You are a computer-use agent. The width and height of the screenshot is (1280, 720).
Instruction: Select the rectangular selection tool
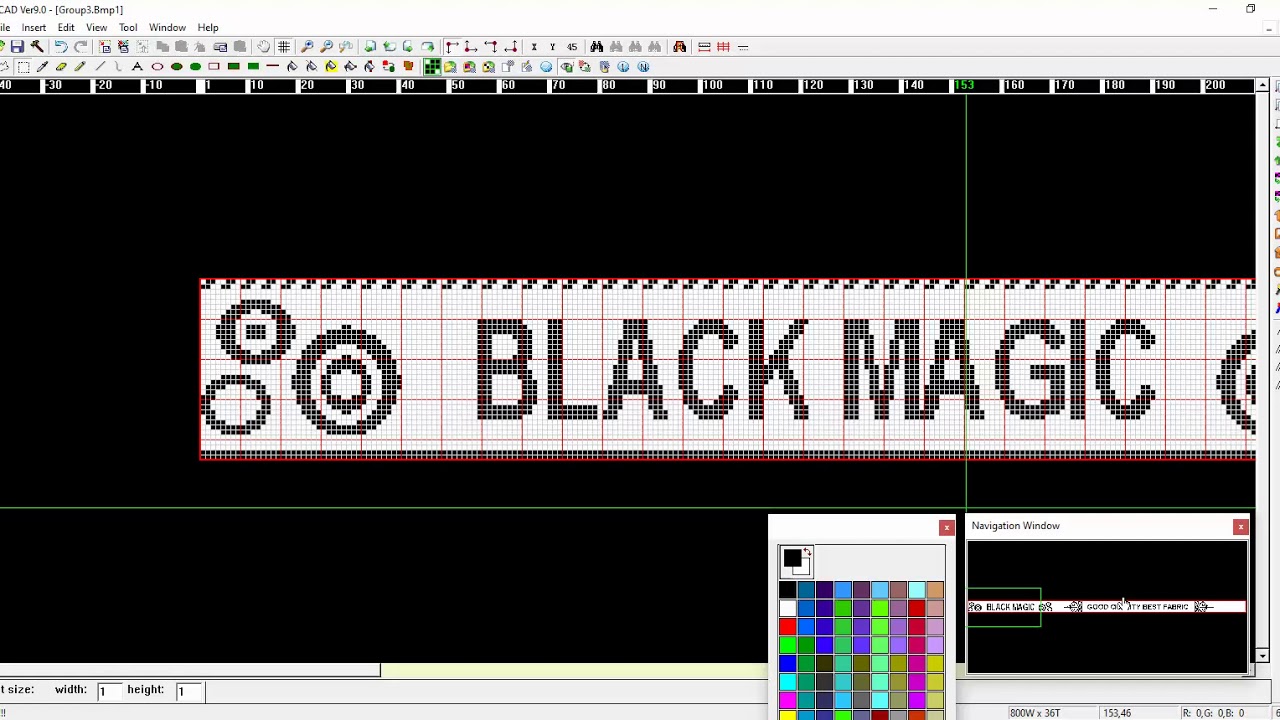tap(23, 67)
